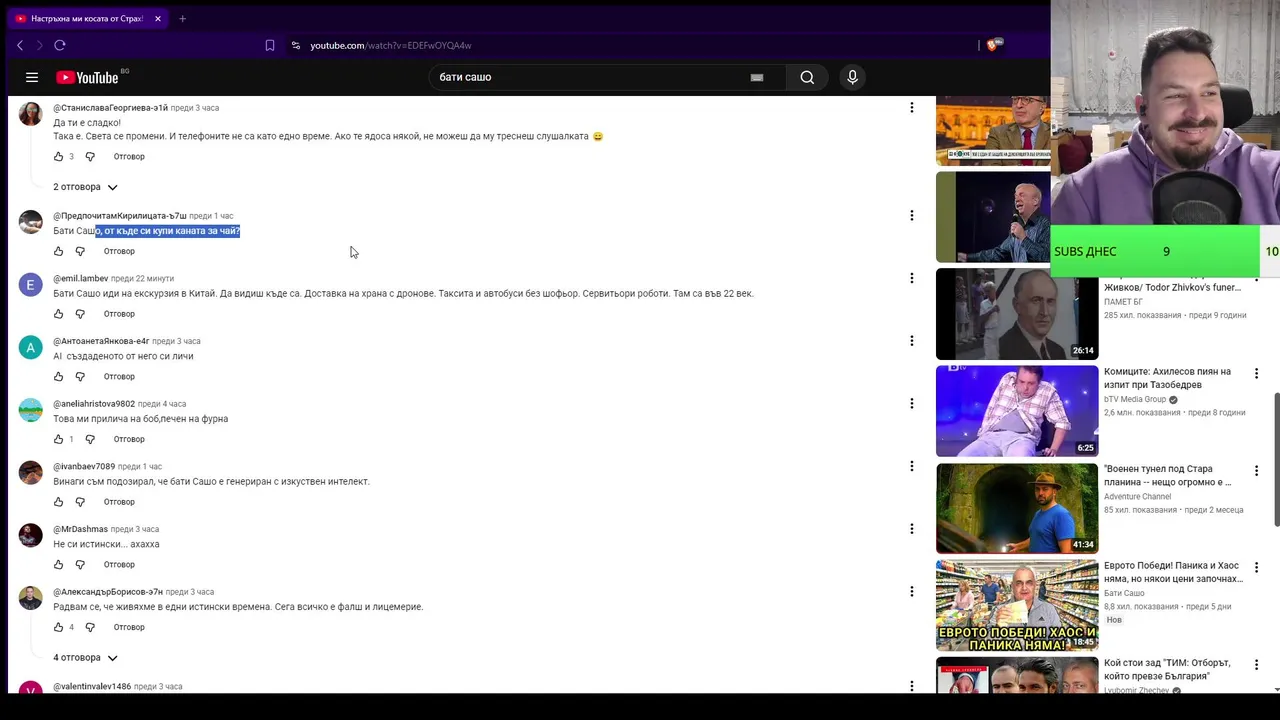This screenshot has height=720, width=1280.
Task: Open options for Кой стои зад ТИМ video
Action: point(1256,665)
